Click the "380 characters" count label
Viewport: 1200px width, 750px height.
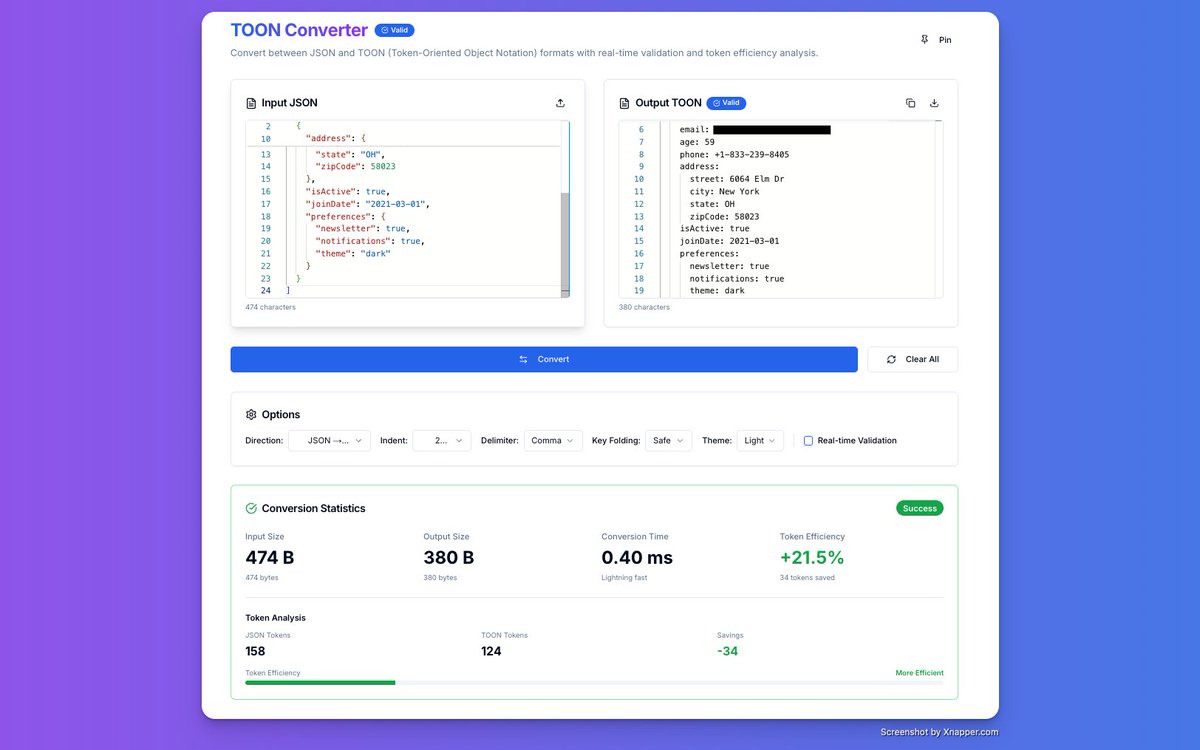(644, 307)
